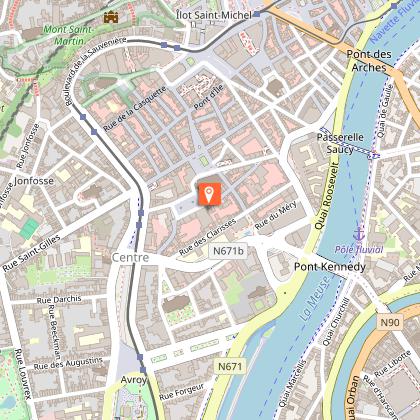420x420 pixels.
Task: Select the Rue de la Casquette label
Action: tap(134, 109)
